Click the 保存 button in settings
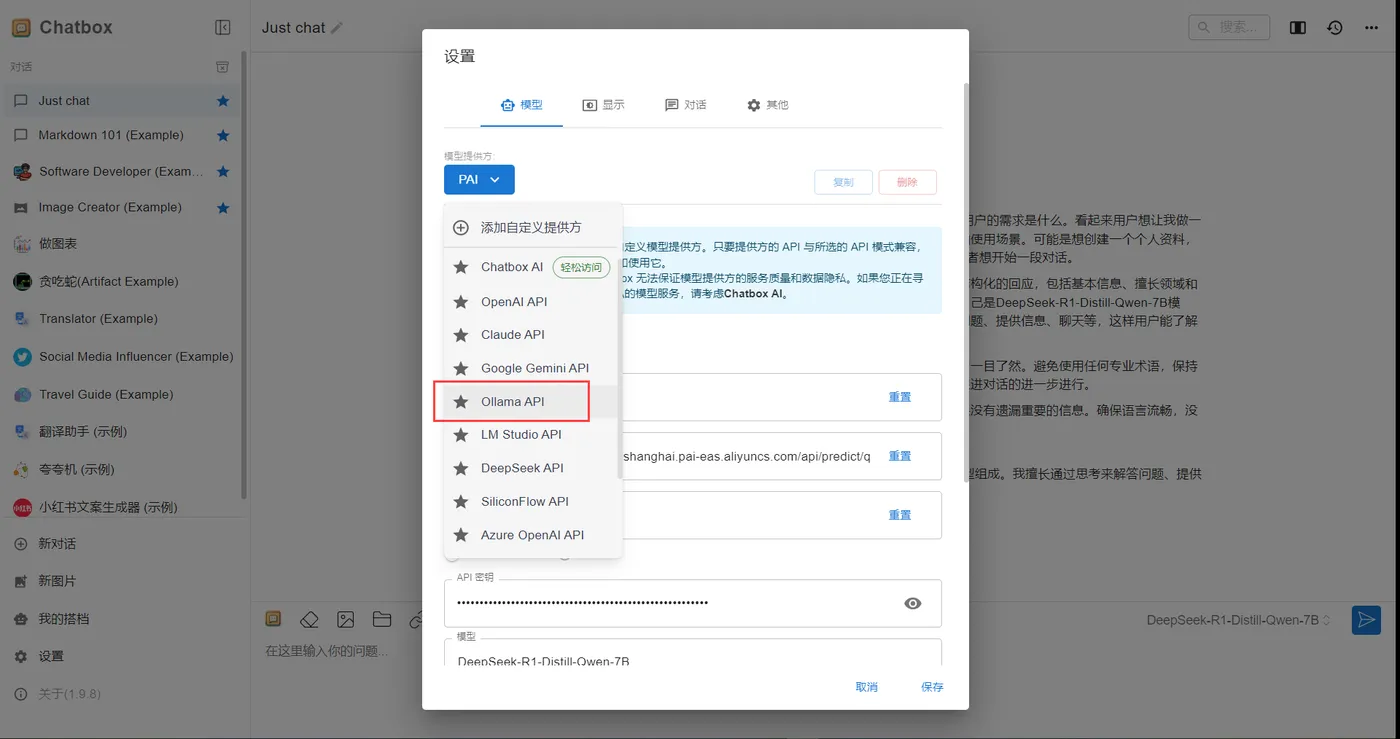 (x=932, y=687)
